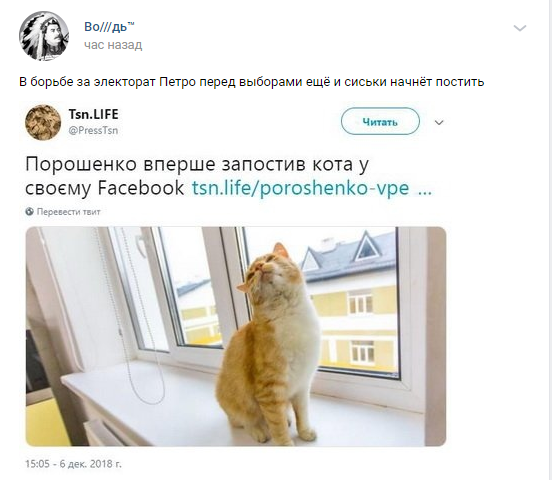This screenshot has height=480, width=552.
Task: Visit the @PressTsn handle
Action: pyautogui.click(x=93, y=131)
